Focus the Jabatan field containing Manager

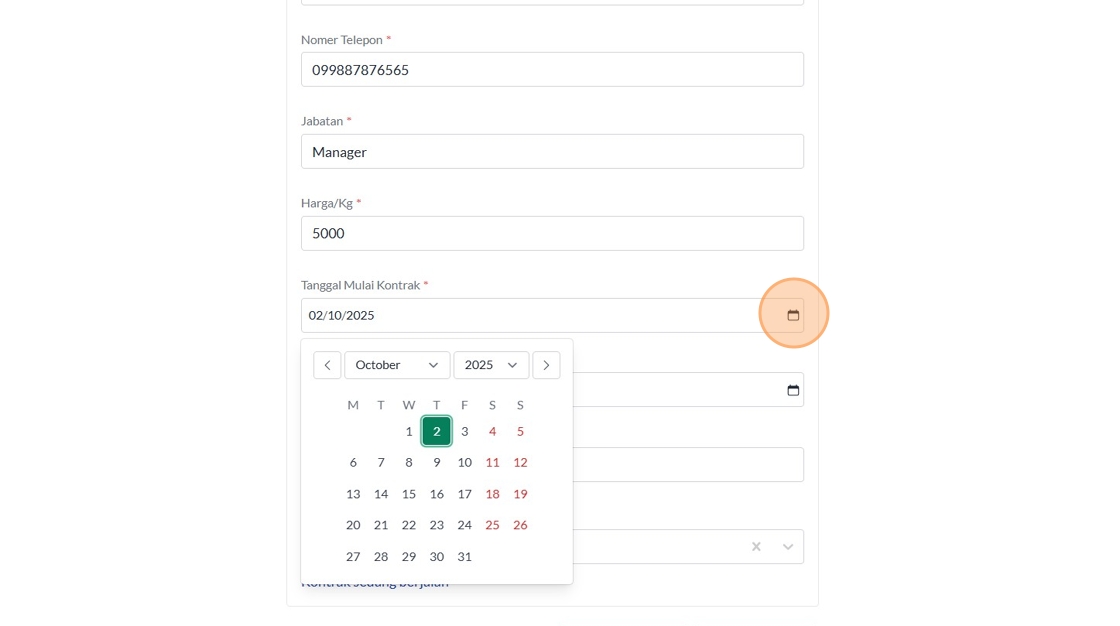552,152
